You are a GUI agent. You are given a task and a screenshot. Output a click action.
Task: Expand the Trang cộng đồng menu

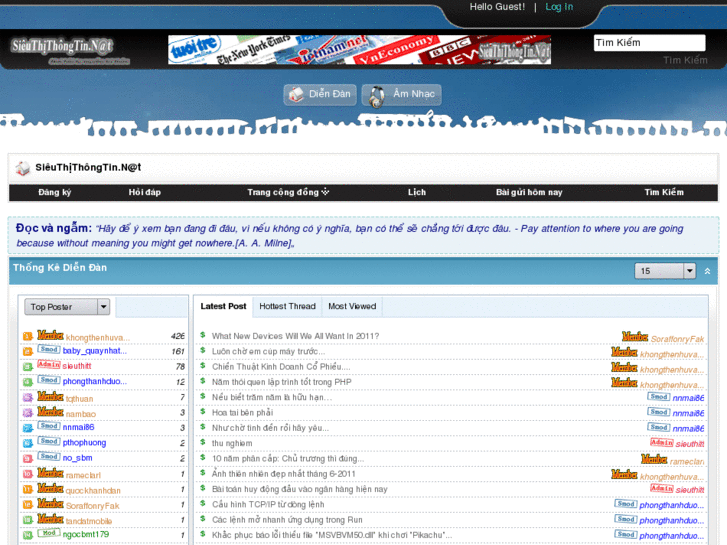point(288,192)
